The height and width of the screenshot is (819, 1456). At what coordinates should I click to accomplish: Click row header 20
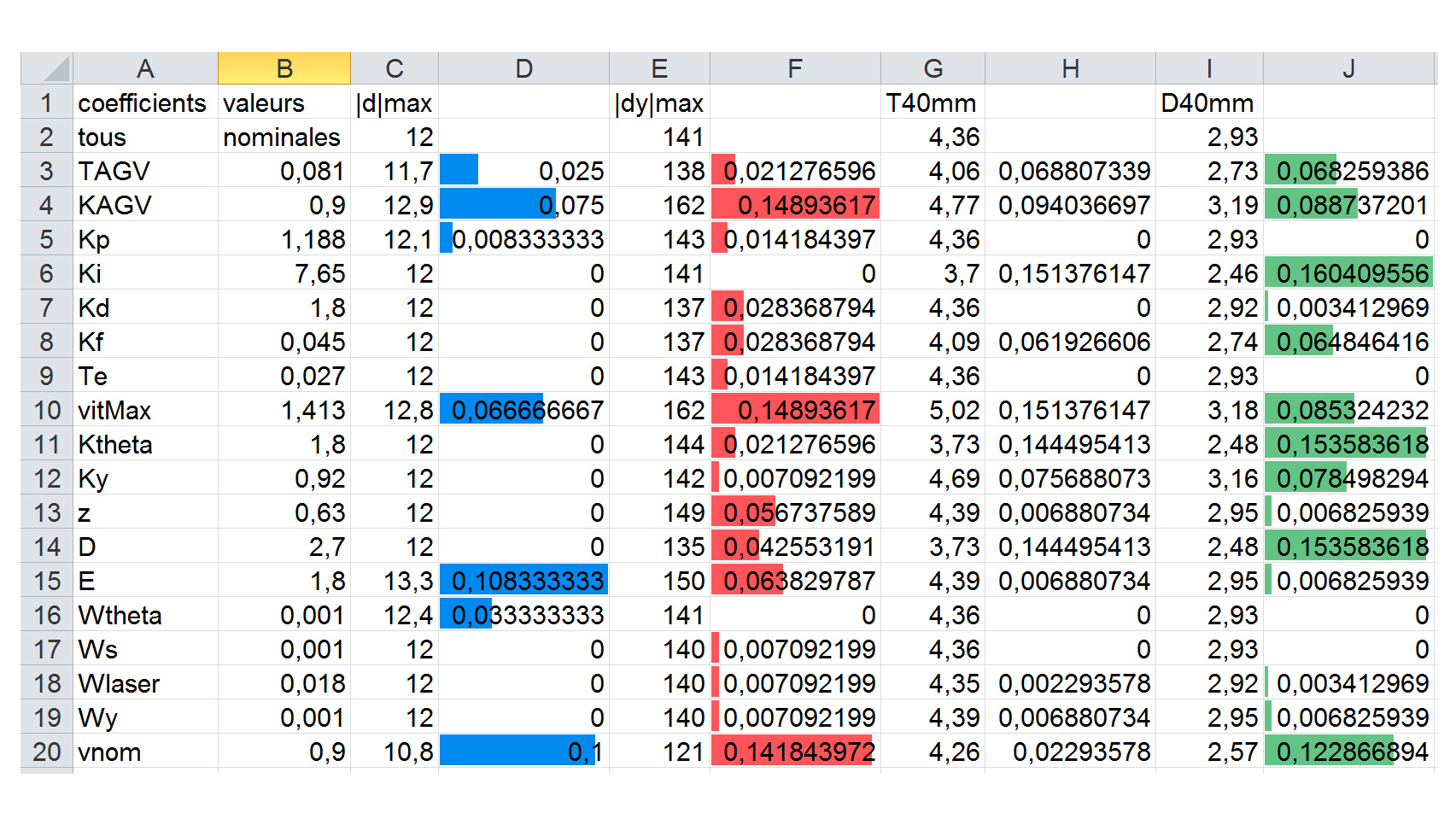coord(47,752)
